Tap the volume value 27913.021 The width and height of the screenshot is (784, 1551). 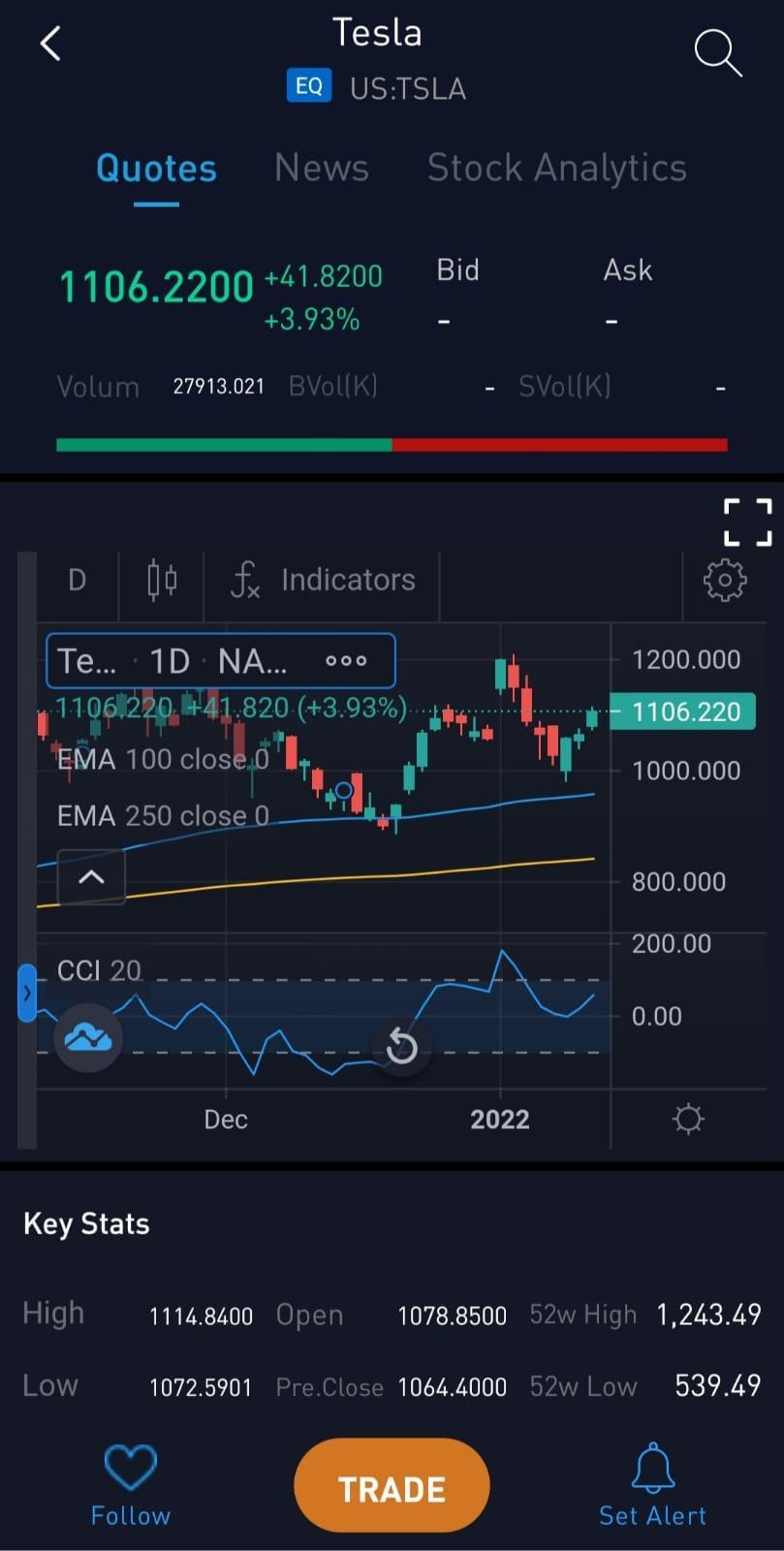pyautogui.click(x=218, y=387)
